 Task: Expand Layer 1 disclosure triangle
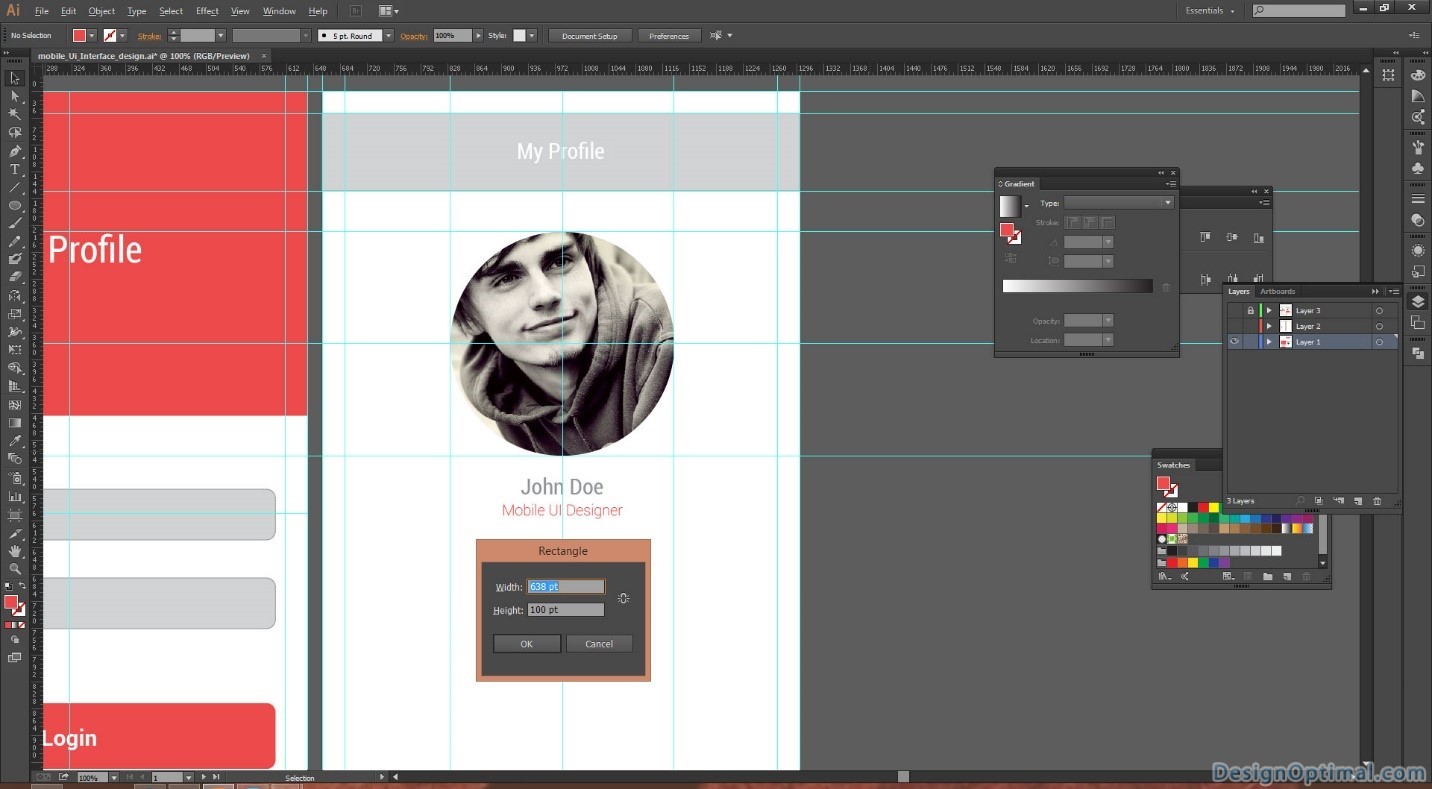pos(1269,342)
